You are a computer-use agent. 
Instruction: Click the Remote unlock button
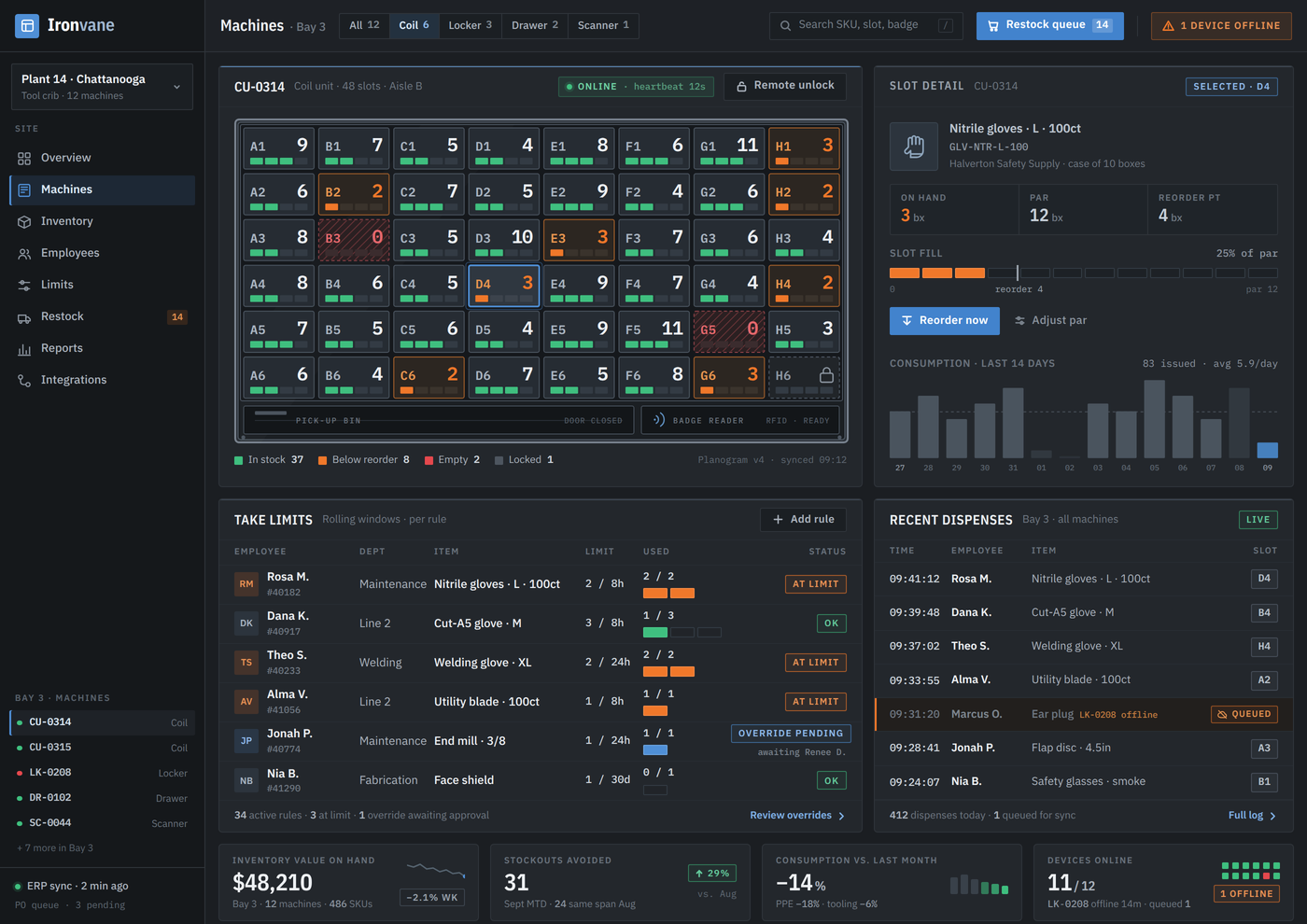[785, 86]
